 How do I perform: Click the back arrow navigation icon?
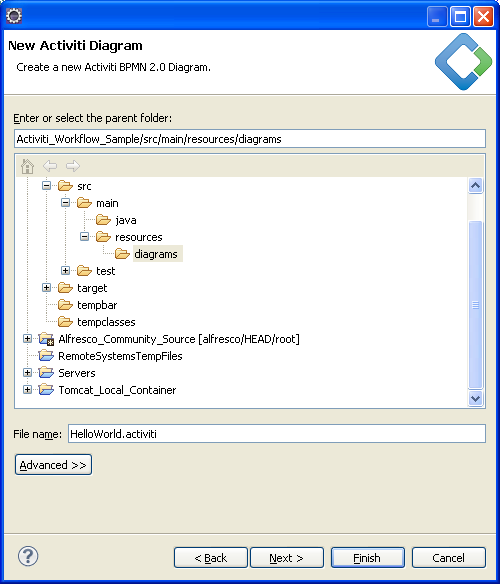pos(50,166)
